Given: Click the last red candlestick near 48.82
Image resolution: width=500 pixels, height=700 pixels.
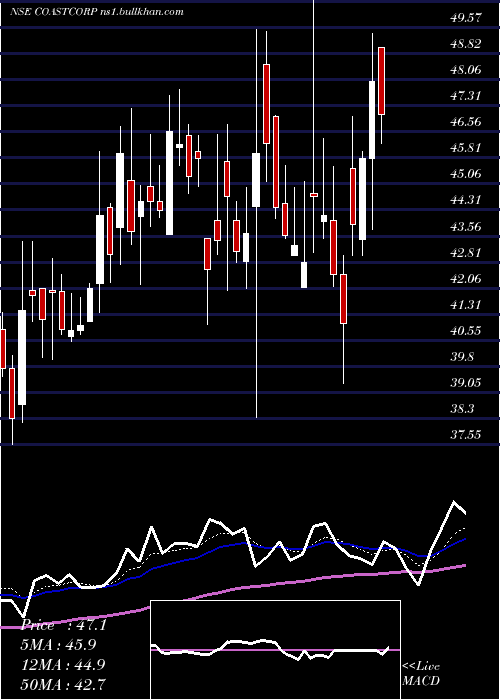Looking at the screenshot, I should point(382,81).
